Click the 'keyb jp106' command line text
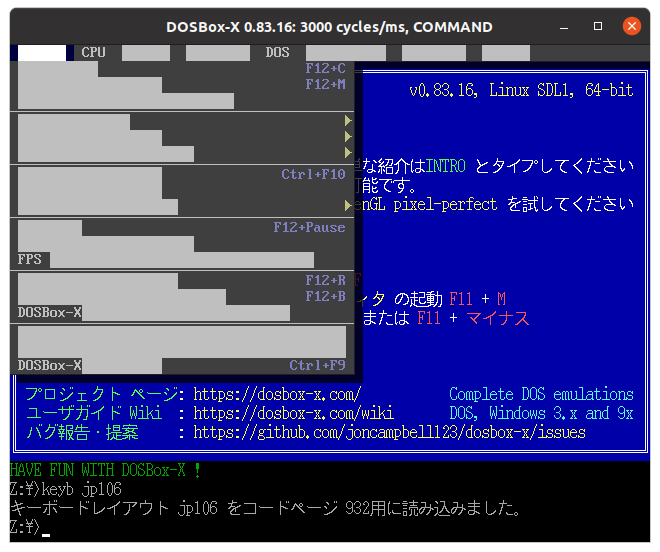This screenshot has width=660, height=552. pos(82,489)
